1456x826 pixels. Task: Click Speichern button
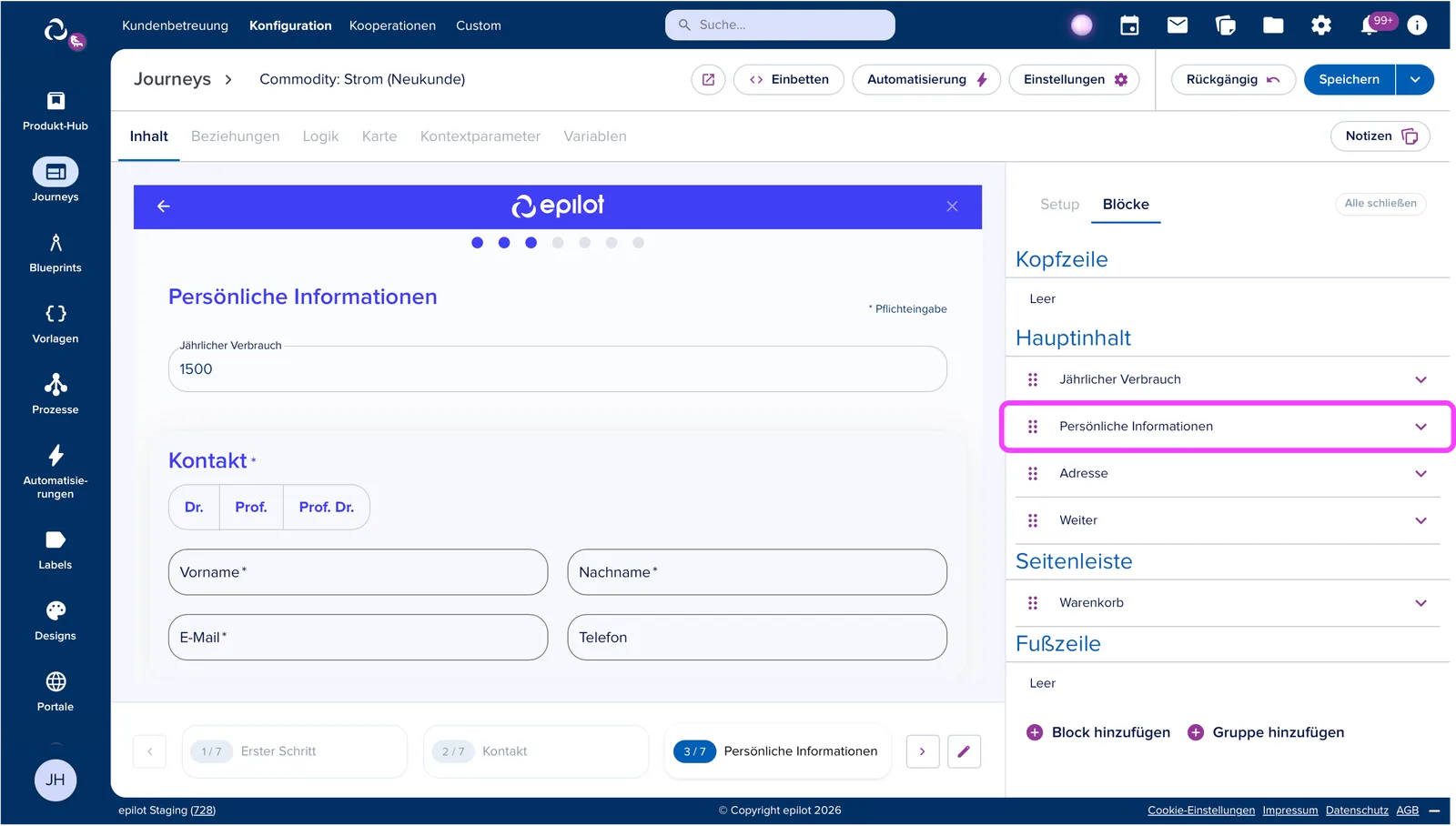click(x=1350, y=80)
